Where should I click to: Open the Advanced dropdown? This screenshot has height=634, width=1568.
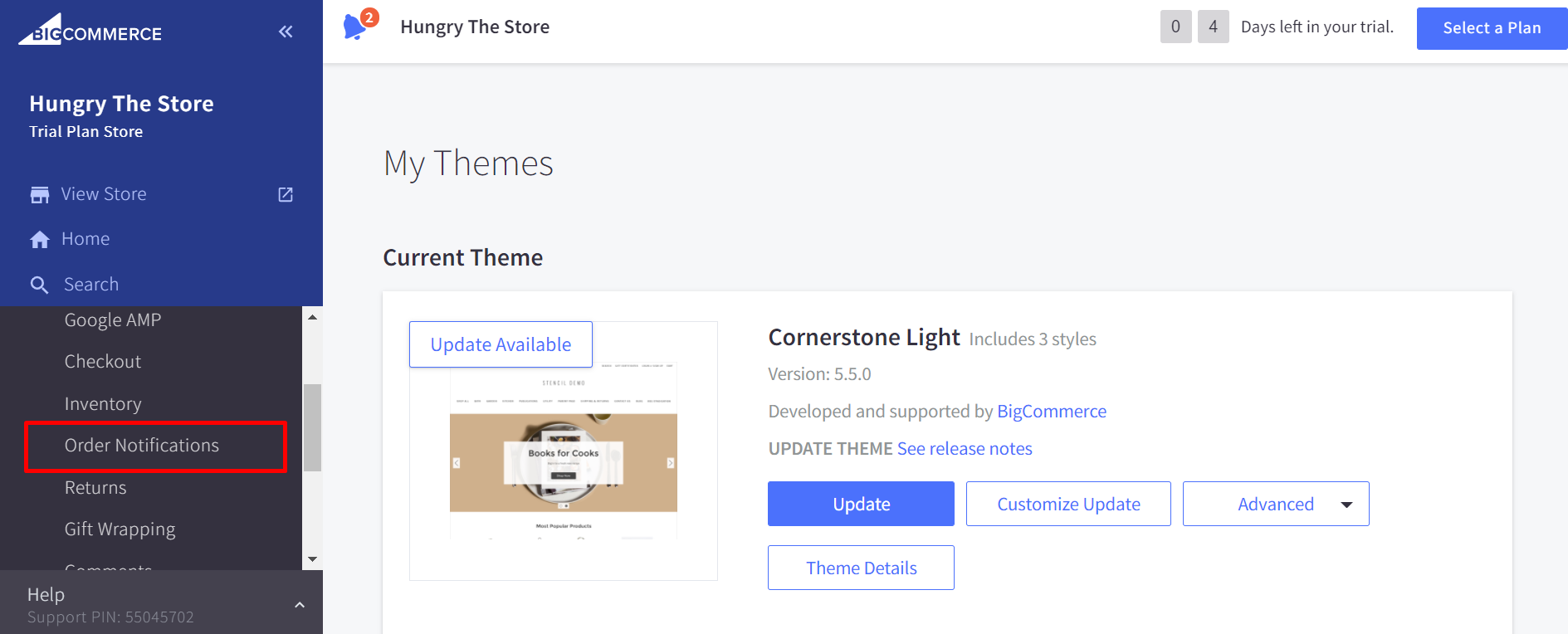[1276, 504]
